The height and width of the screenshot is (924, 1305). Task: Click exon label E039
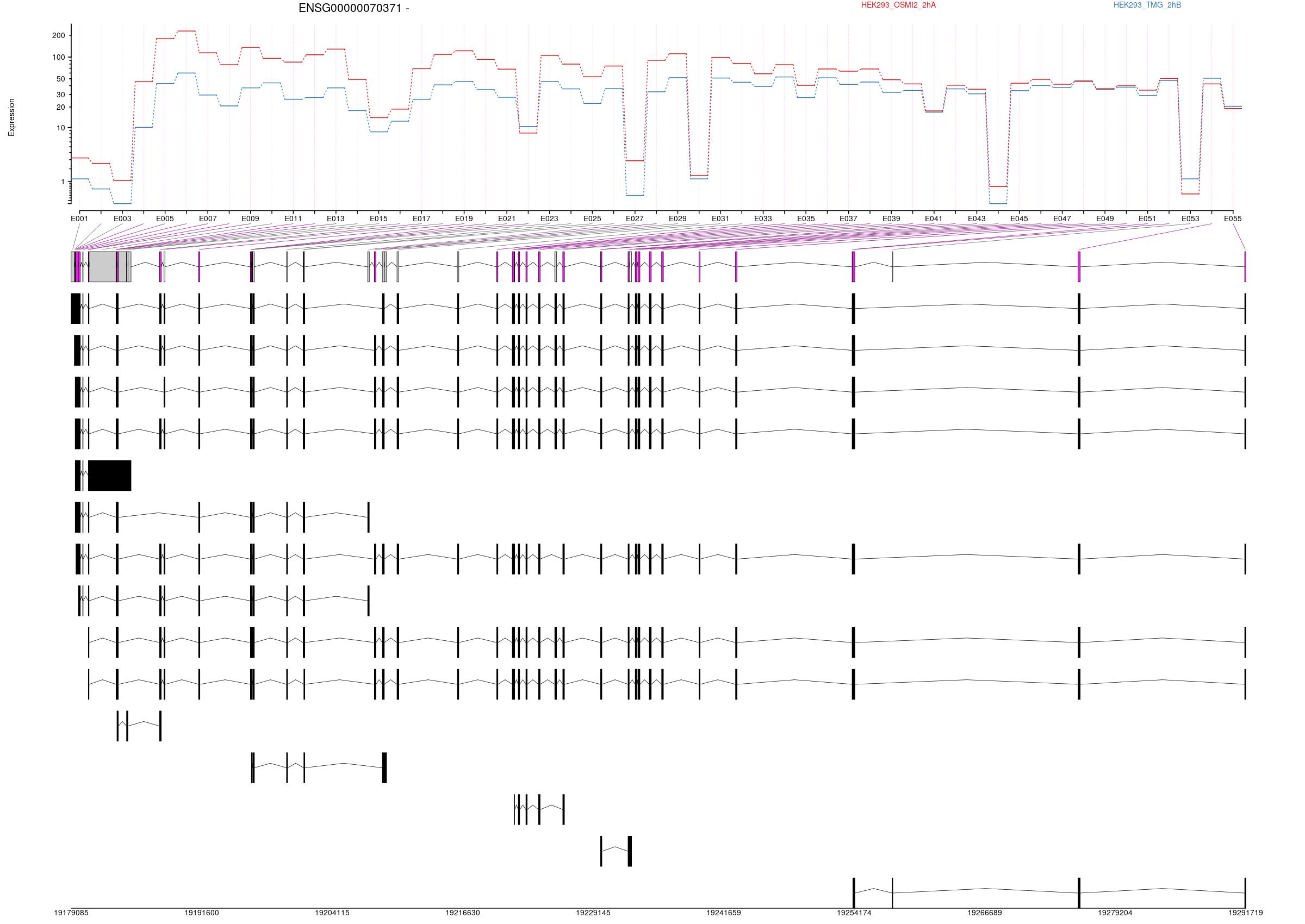[x=892, y=218]
